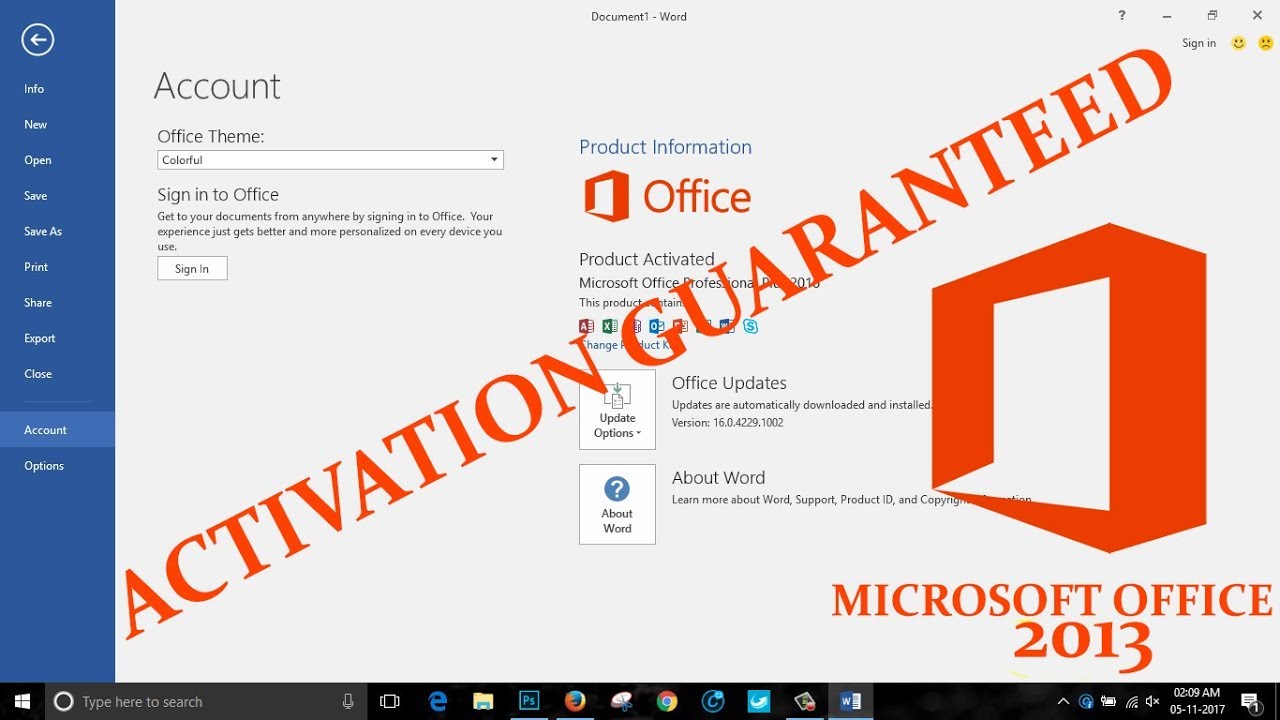The image size is (1280, 720).
Task: Open Task View from the taskbar
Action: pos(390,701)
